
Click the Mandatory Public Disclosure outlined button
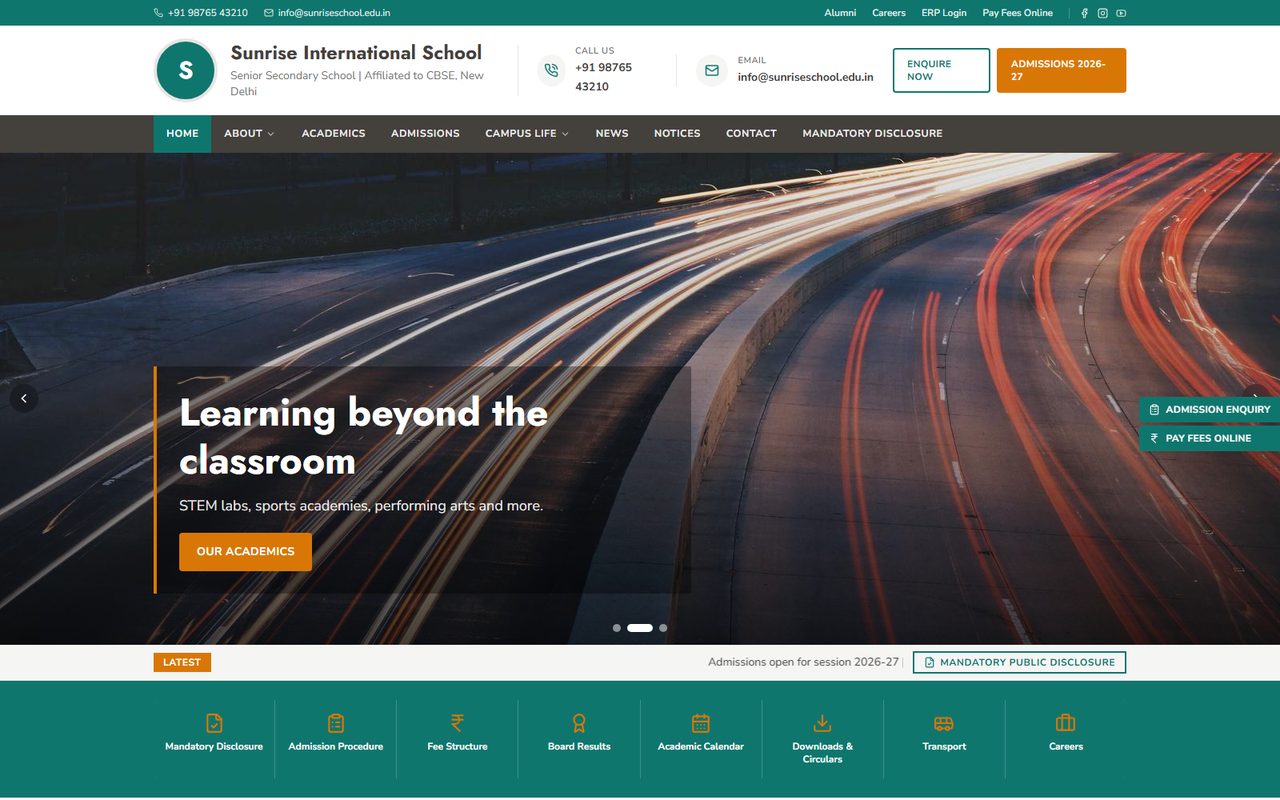1019,662
